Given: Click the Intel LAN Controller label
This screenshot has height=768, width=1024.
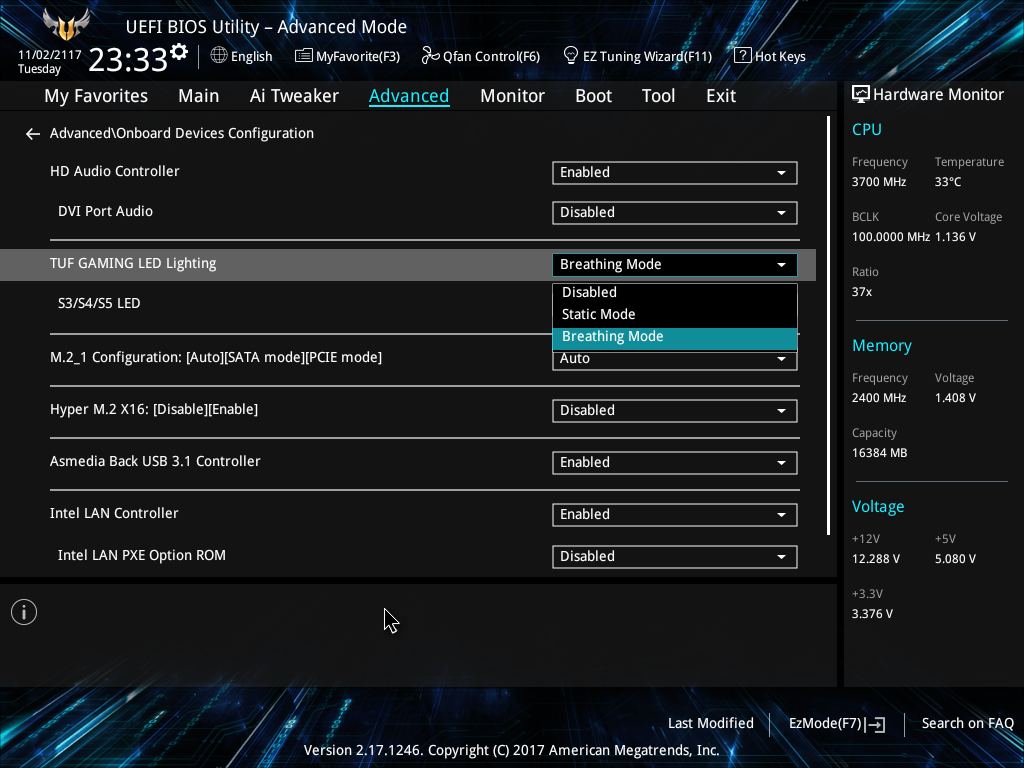Looking at the screenshot, I should tap(114, 513).
